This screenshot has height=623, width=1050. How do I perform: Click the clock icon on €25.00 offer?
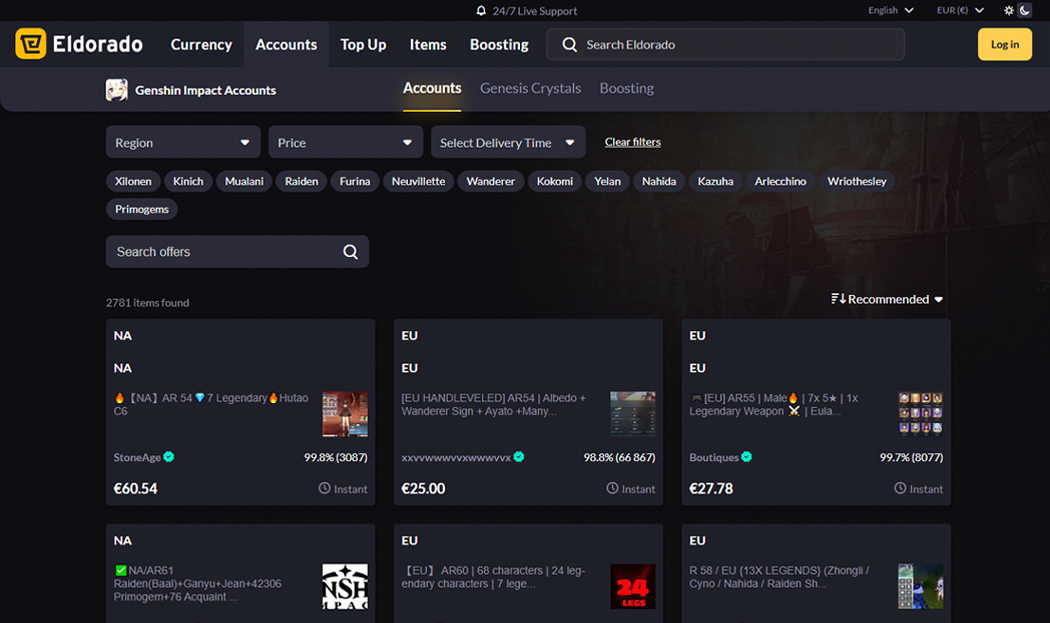click(612, 488)
